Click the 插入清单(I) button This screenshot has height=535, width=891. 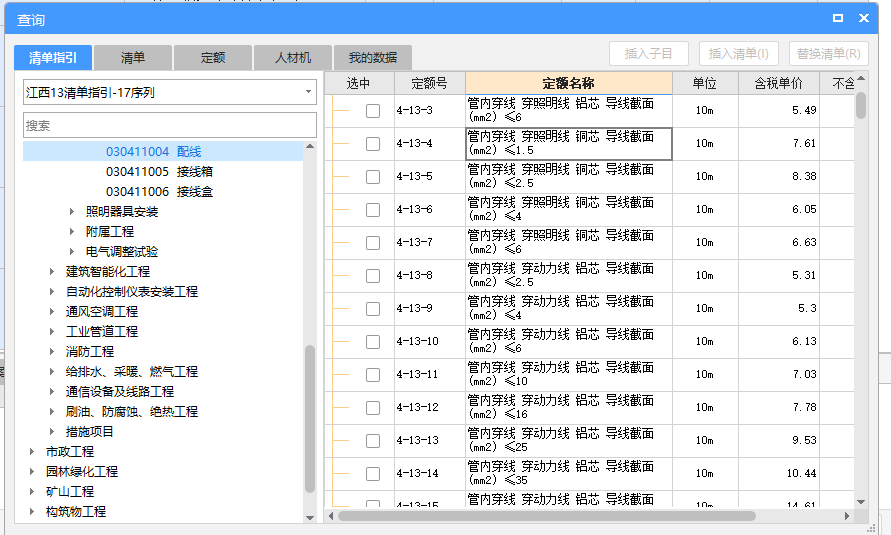coord(739,54)
